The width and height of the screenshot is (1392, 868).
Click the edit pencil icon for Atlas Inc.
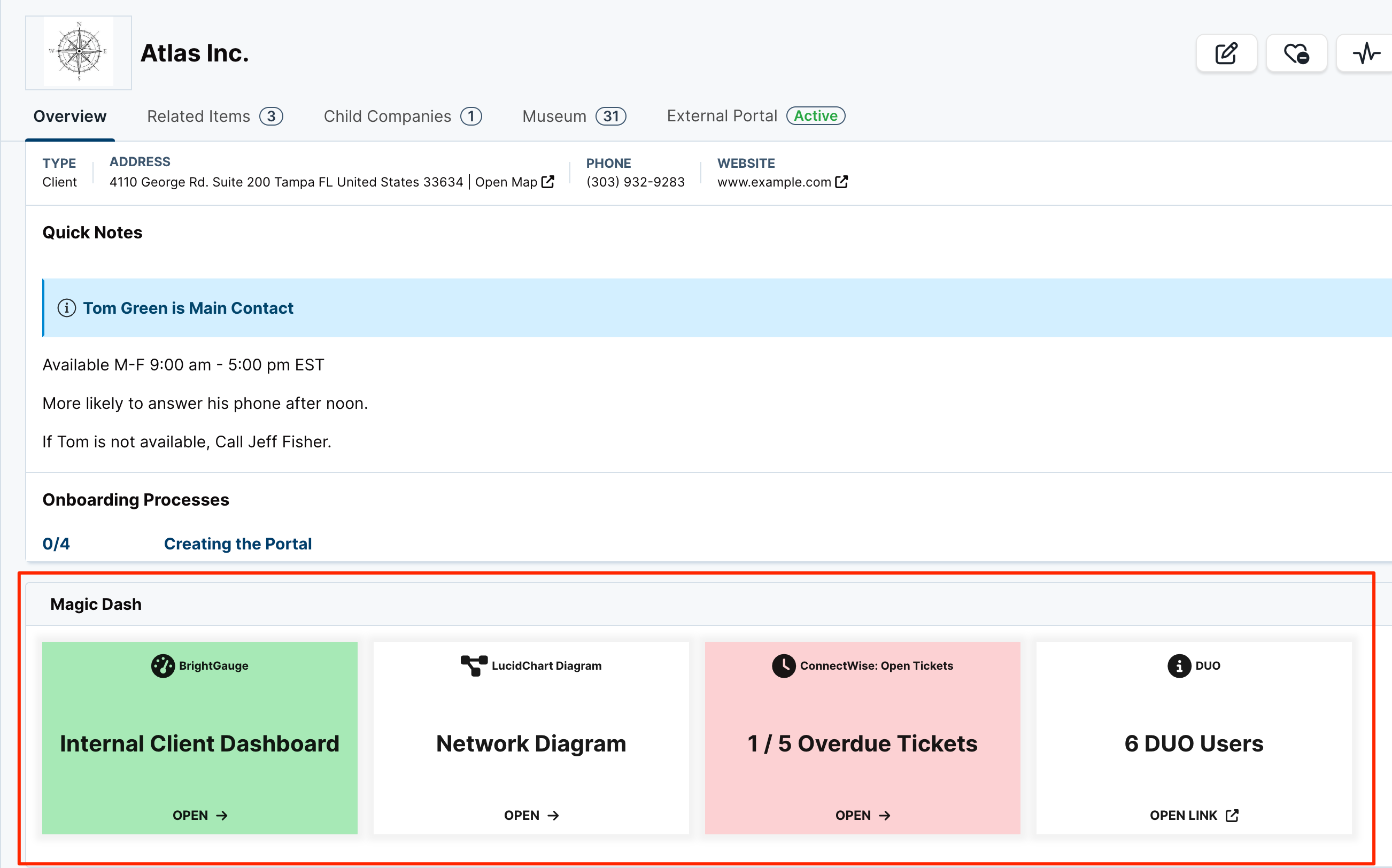[1226, 53]
